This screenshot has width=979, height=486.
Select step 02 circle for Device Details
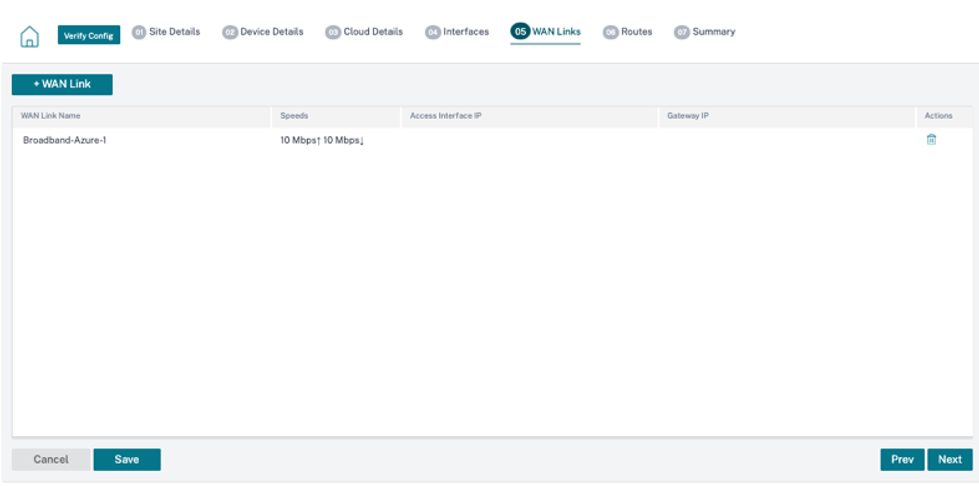[230, 32]
